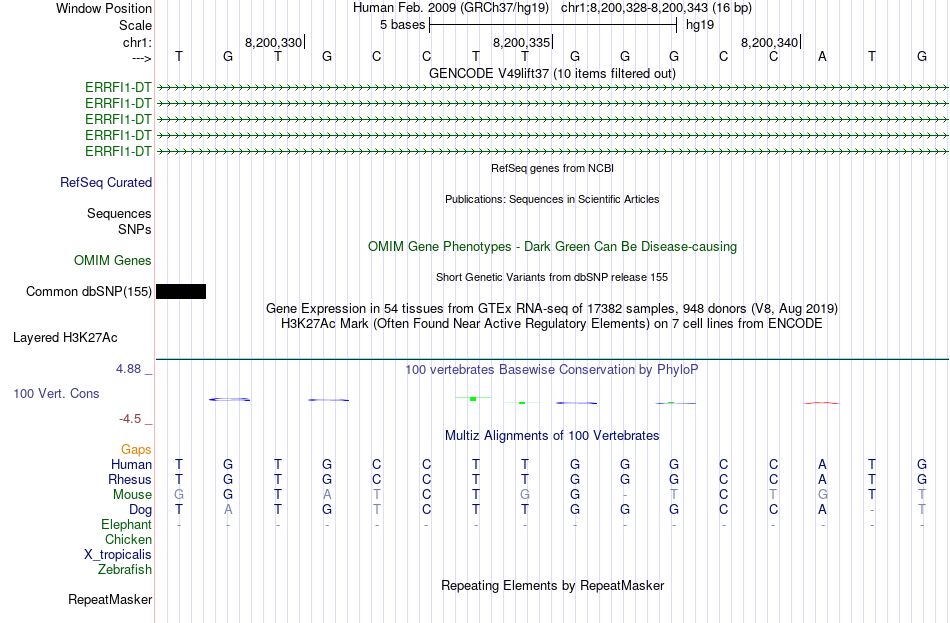Select the X_tropicalis alignment row label
The image size is (950, 623).
coord(118,555)
